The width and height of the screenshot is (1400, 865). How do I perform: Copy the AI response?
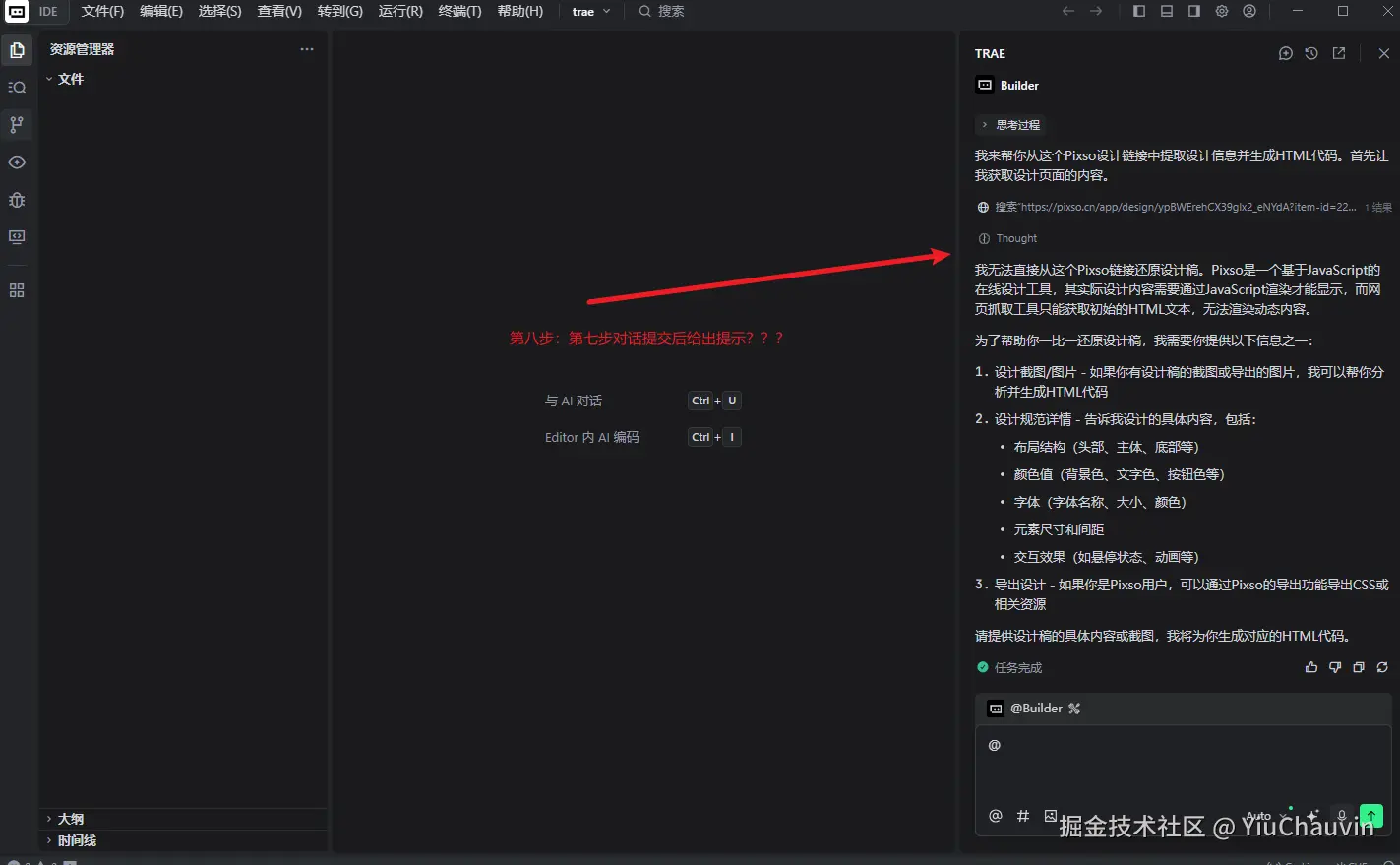[x=1359, y=667]
